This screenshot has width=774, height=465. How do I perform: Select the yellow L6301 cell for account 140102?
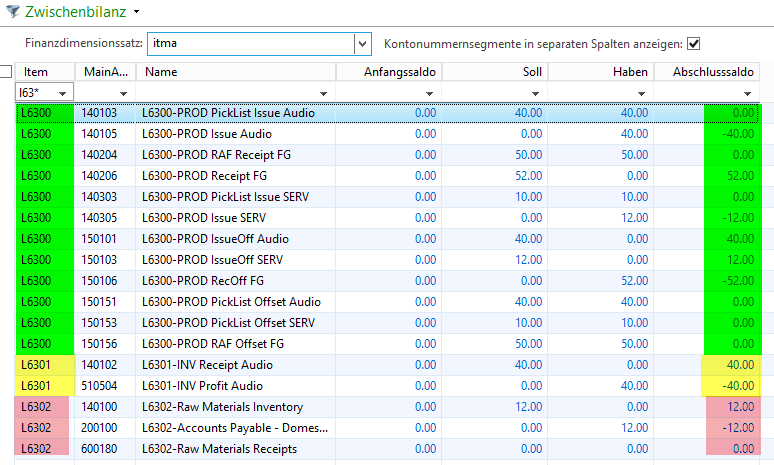point(44,366)
